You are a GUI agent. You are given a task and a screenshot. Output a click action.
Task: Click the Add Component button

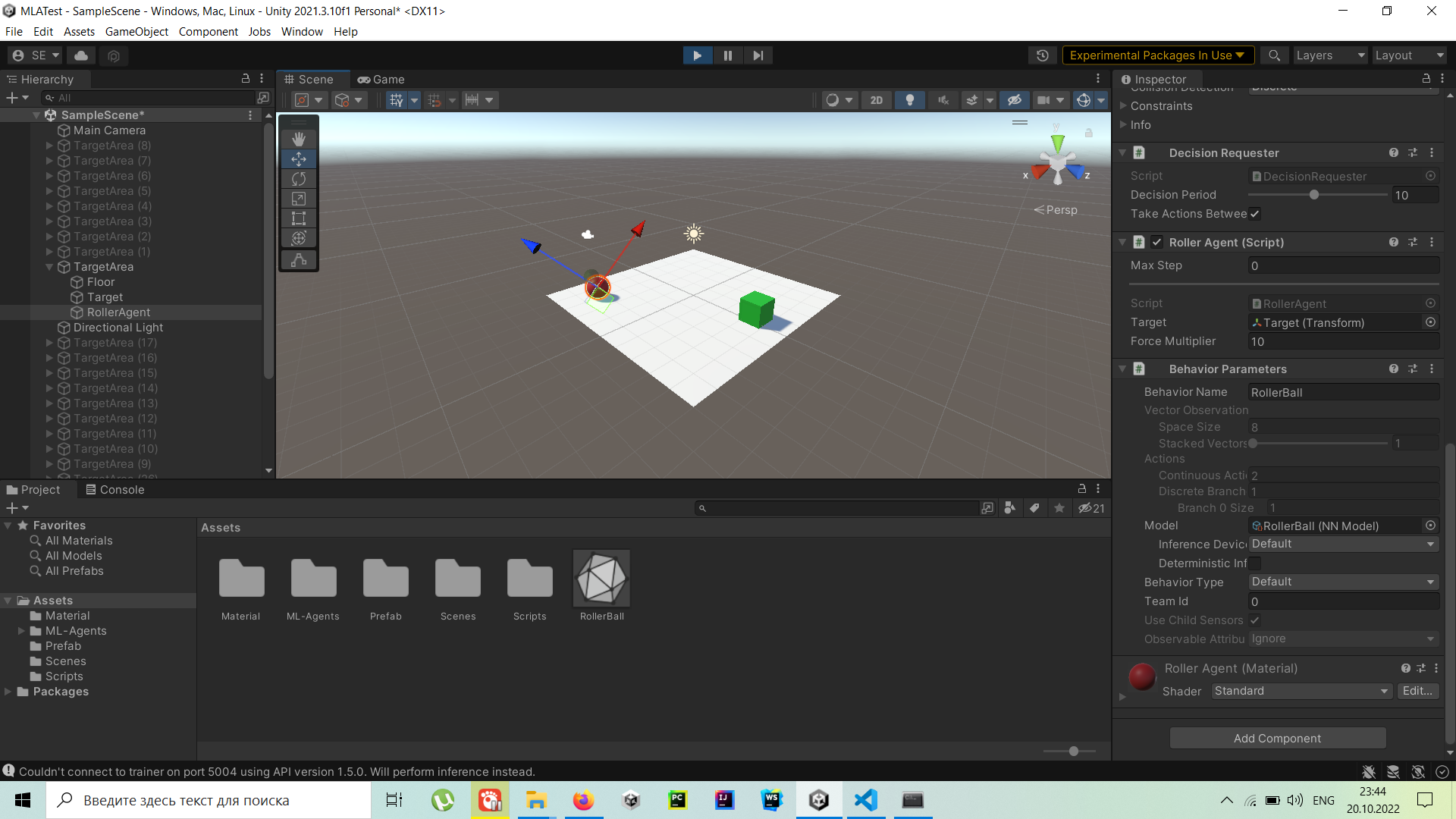[x=1278, y=739]
